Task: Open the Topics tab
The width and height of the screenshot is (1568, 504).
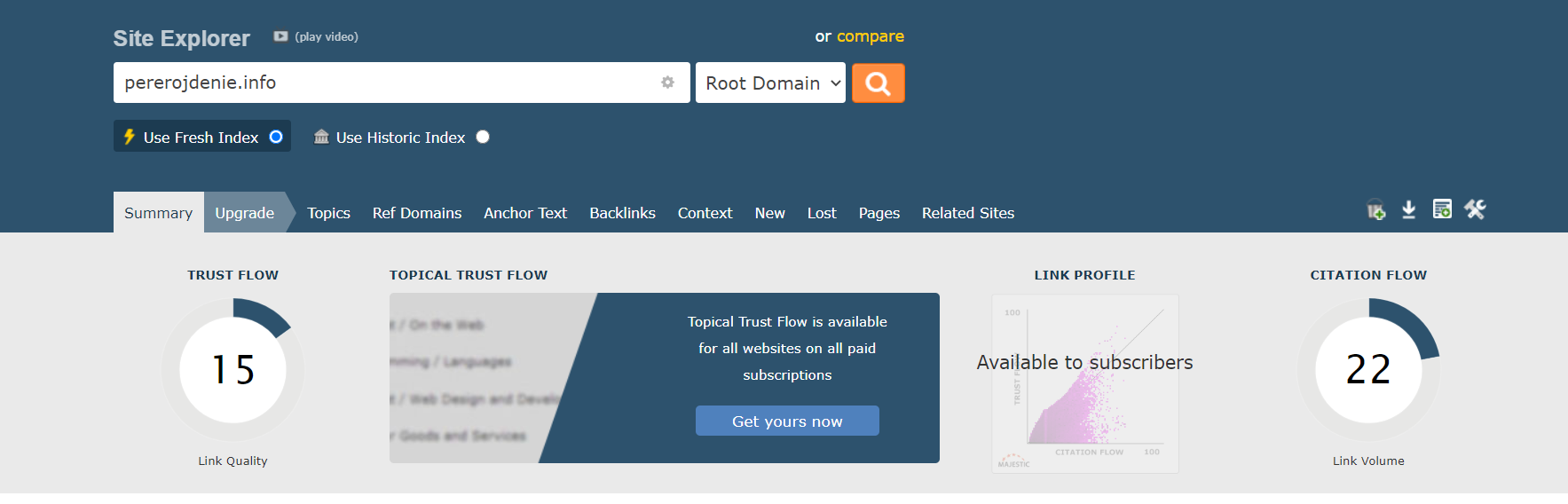Action: point(328,213)
